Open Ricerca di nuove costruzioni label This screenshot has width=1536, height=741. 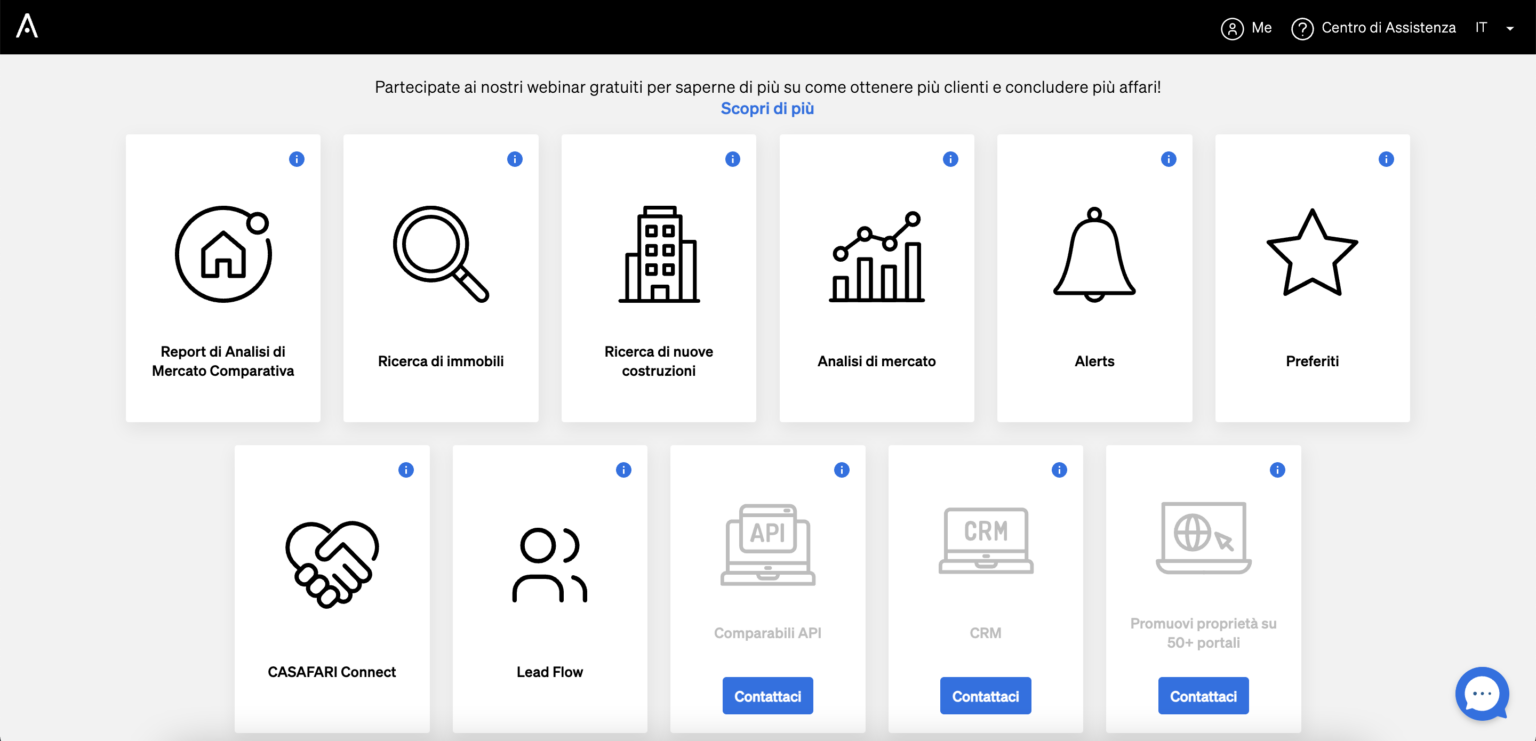[659, 361]
